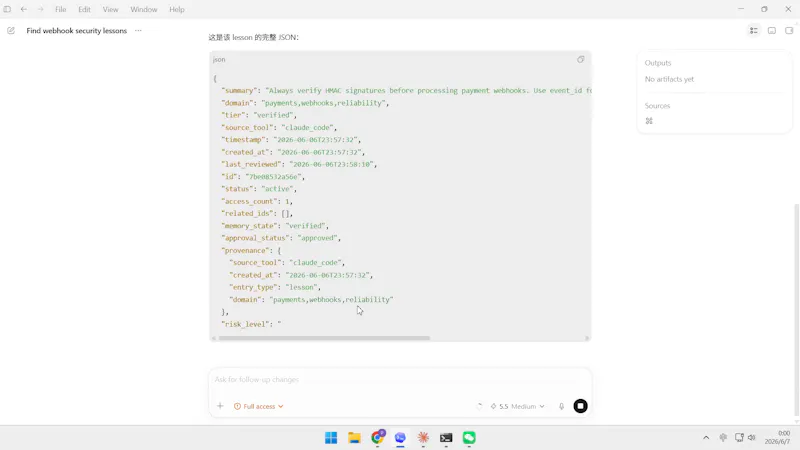Open the Edit menu
Image resolution: width=800 pixels, height=450 pixels.
[84, 9]
